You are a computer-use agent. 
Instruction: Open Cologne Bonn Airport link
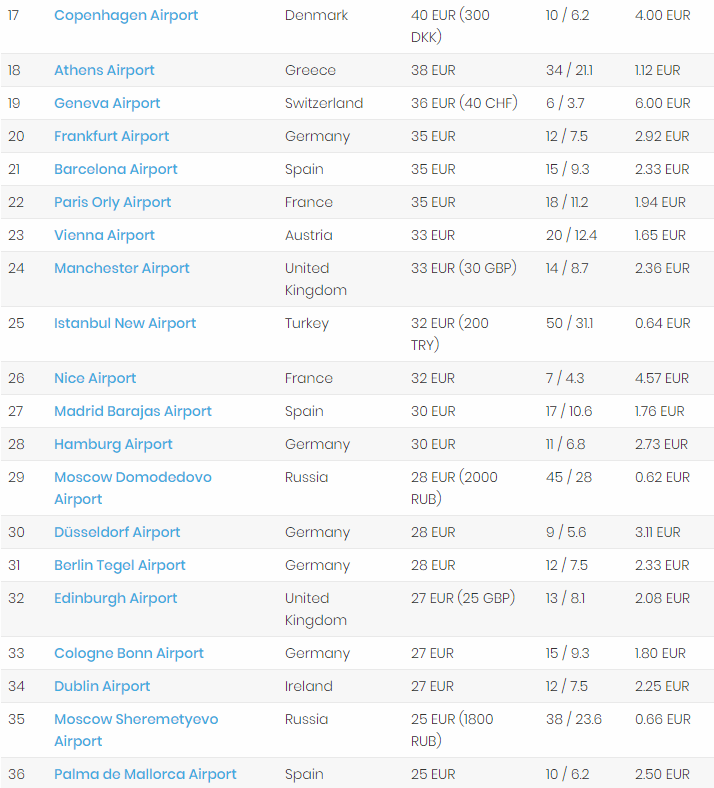pos(128,653)
